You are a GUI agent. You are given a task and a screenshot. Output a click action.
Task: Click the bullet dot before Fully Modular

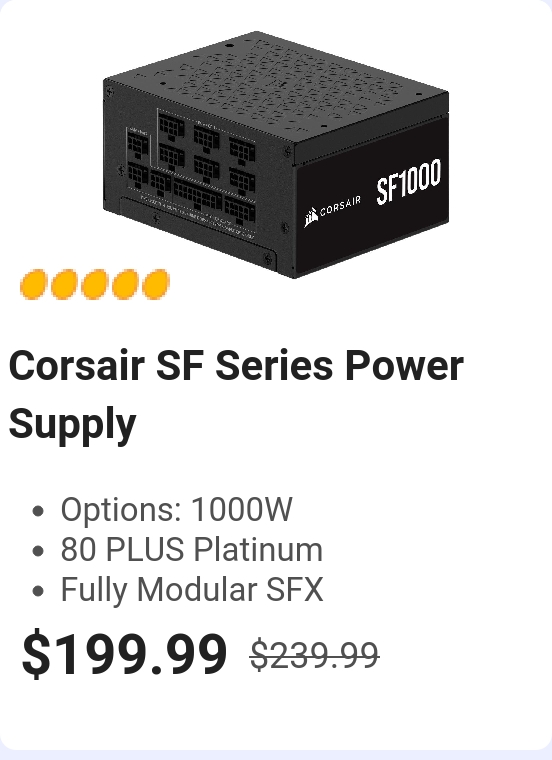click(x=38, y=591)
